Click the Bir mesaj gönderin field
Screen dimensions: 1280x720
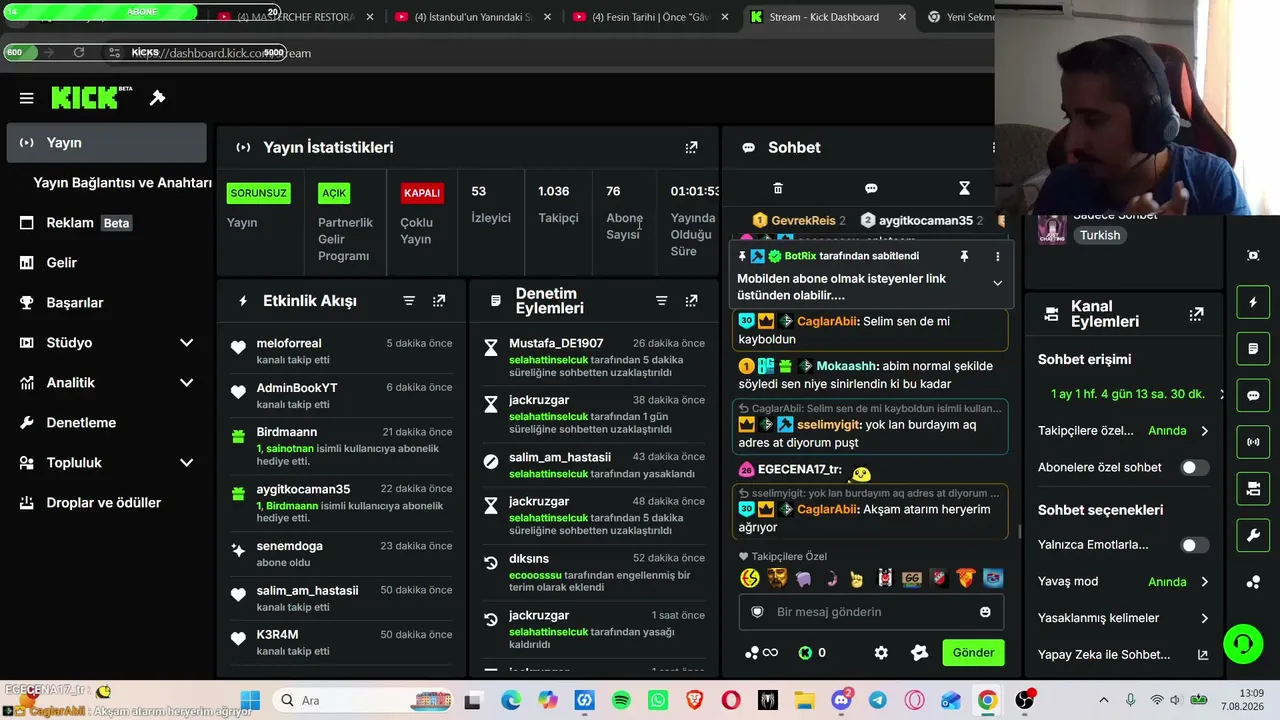[x=871, y=612]
